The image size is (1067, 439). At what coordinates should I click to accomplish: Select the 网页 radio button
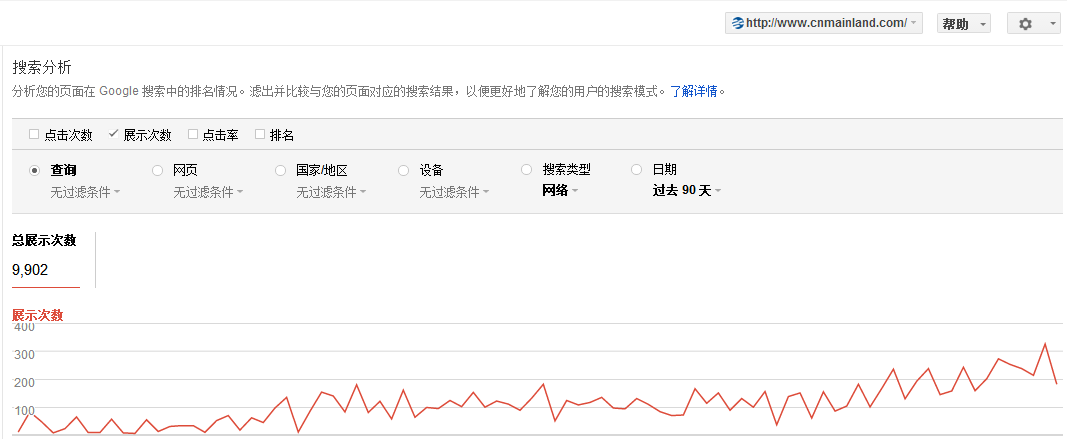[x=157, y=170]
